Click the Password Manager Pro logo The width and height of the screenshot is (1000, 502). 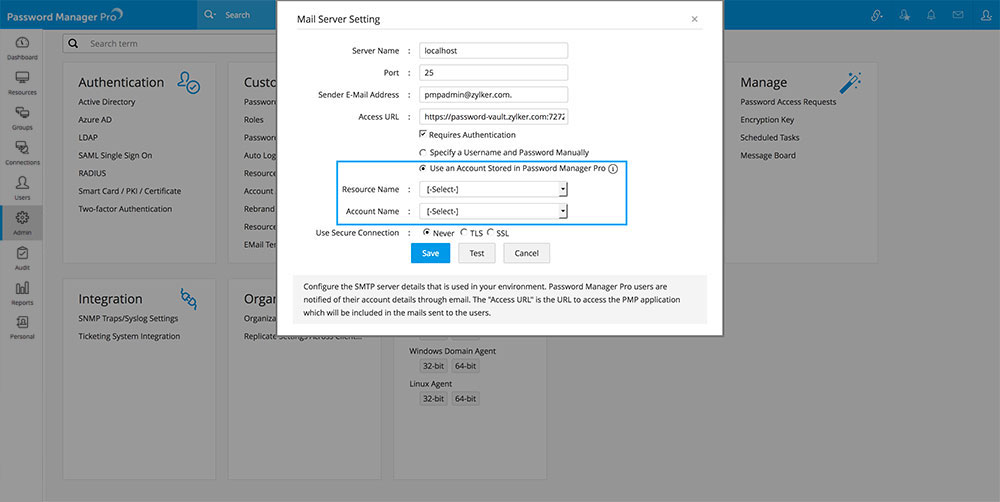(x=64, y=16)
